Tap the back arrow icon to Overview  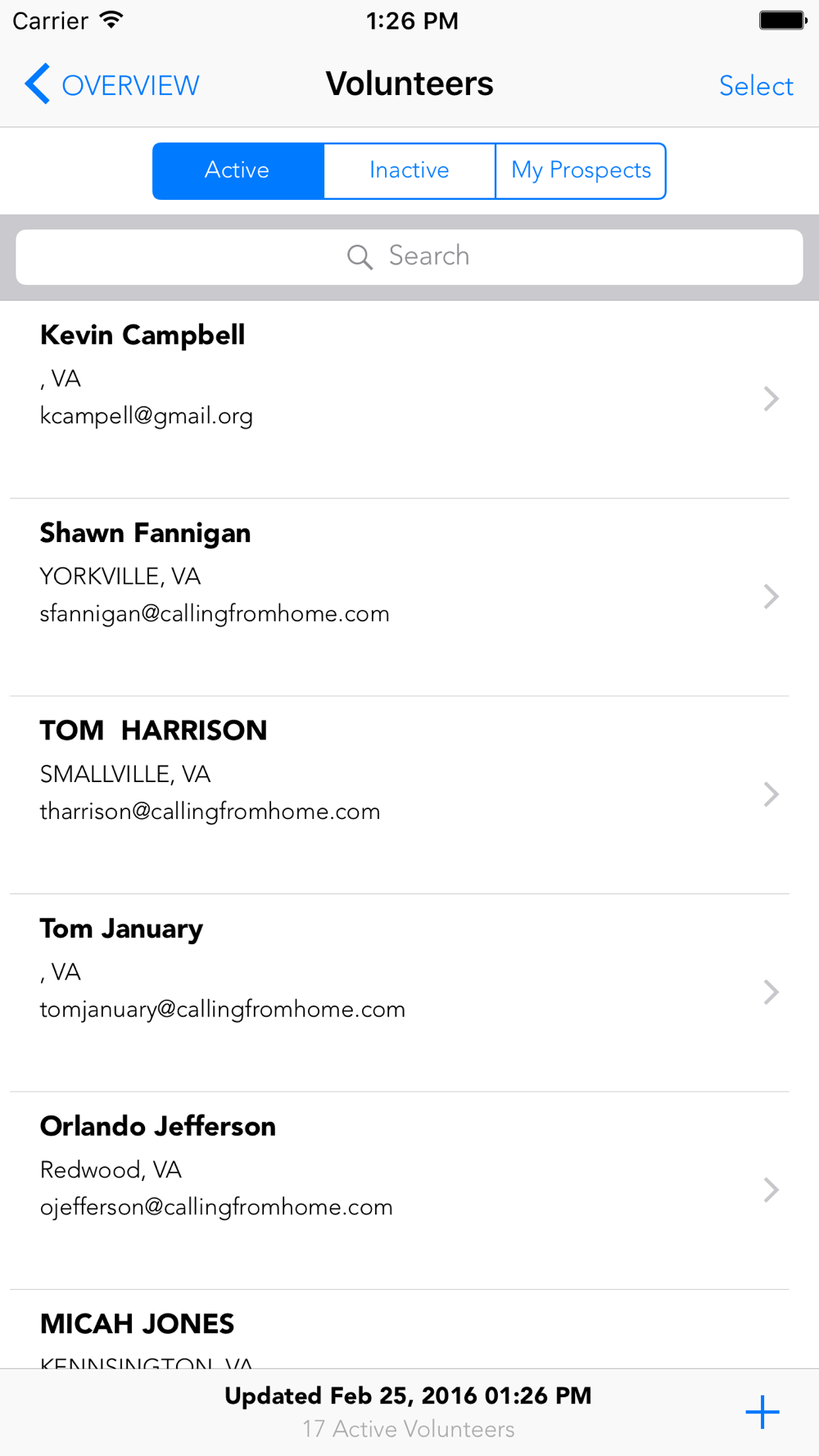[x=38, y=84]
